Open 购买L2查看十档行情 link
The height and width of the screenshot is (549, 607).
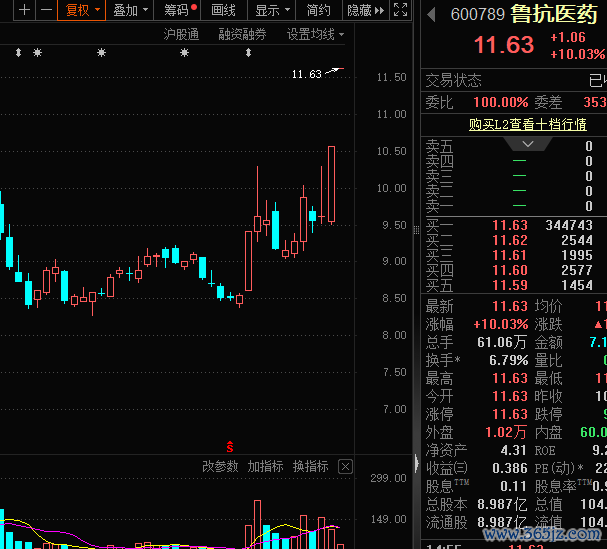tap(528, 124)
